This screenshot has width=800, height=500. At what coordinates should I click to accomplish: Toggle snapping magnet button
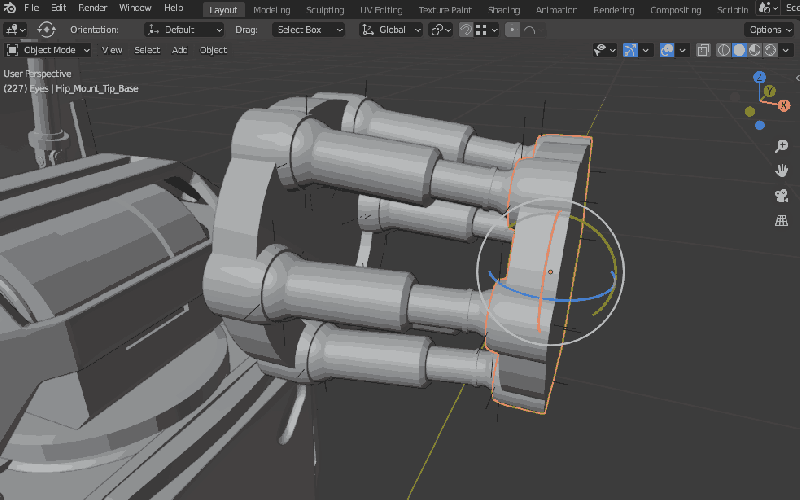pos(465,30)
